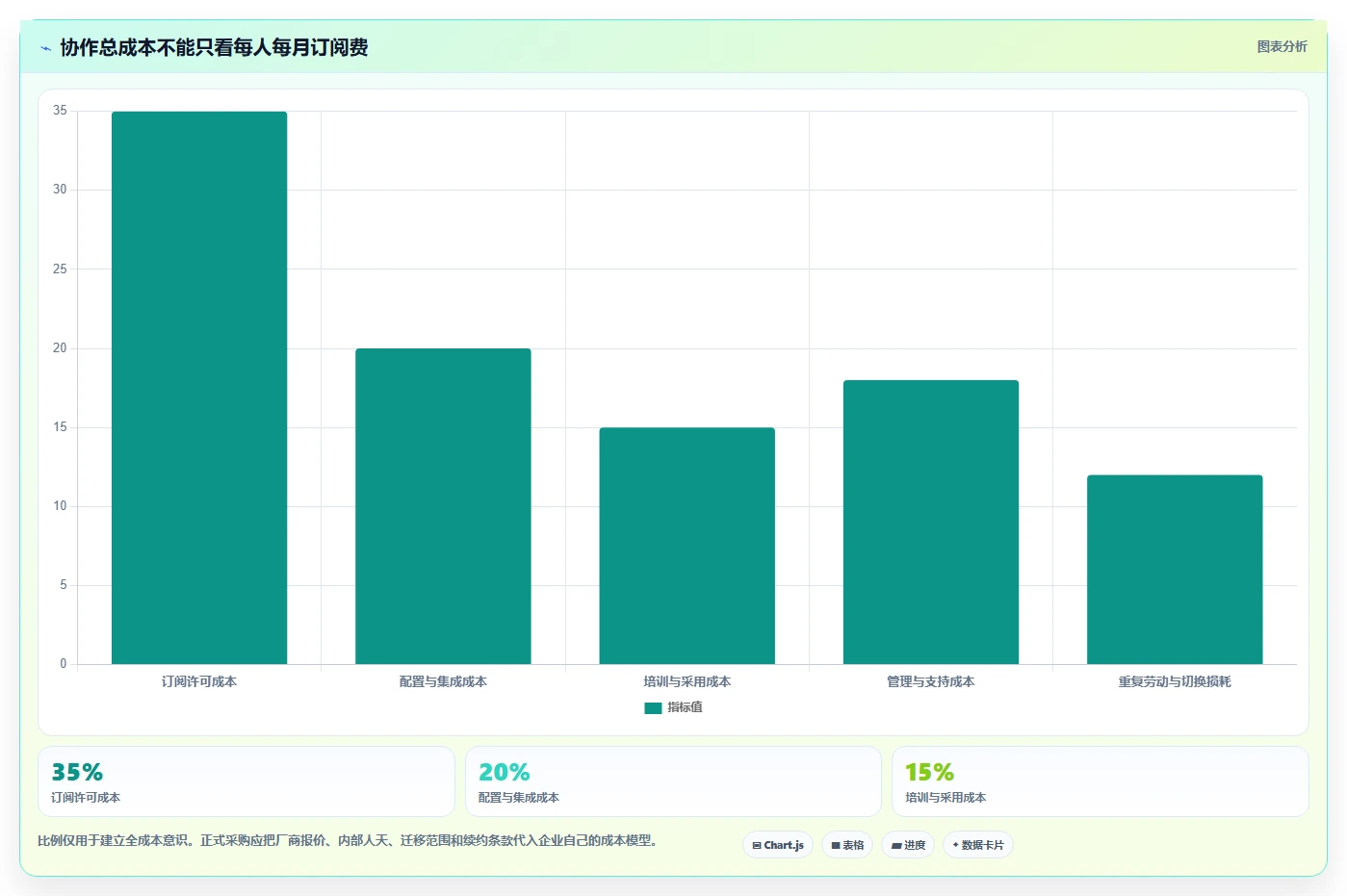The height and width of the screenshot is (896, 1347).
Task: Open the 20% 配置与集成成本 card
Action: coord(673,781)
